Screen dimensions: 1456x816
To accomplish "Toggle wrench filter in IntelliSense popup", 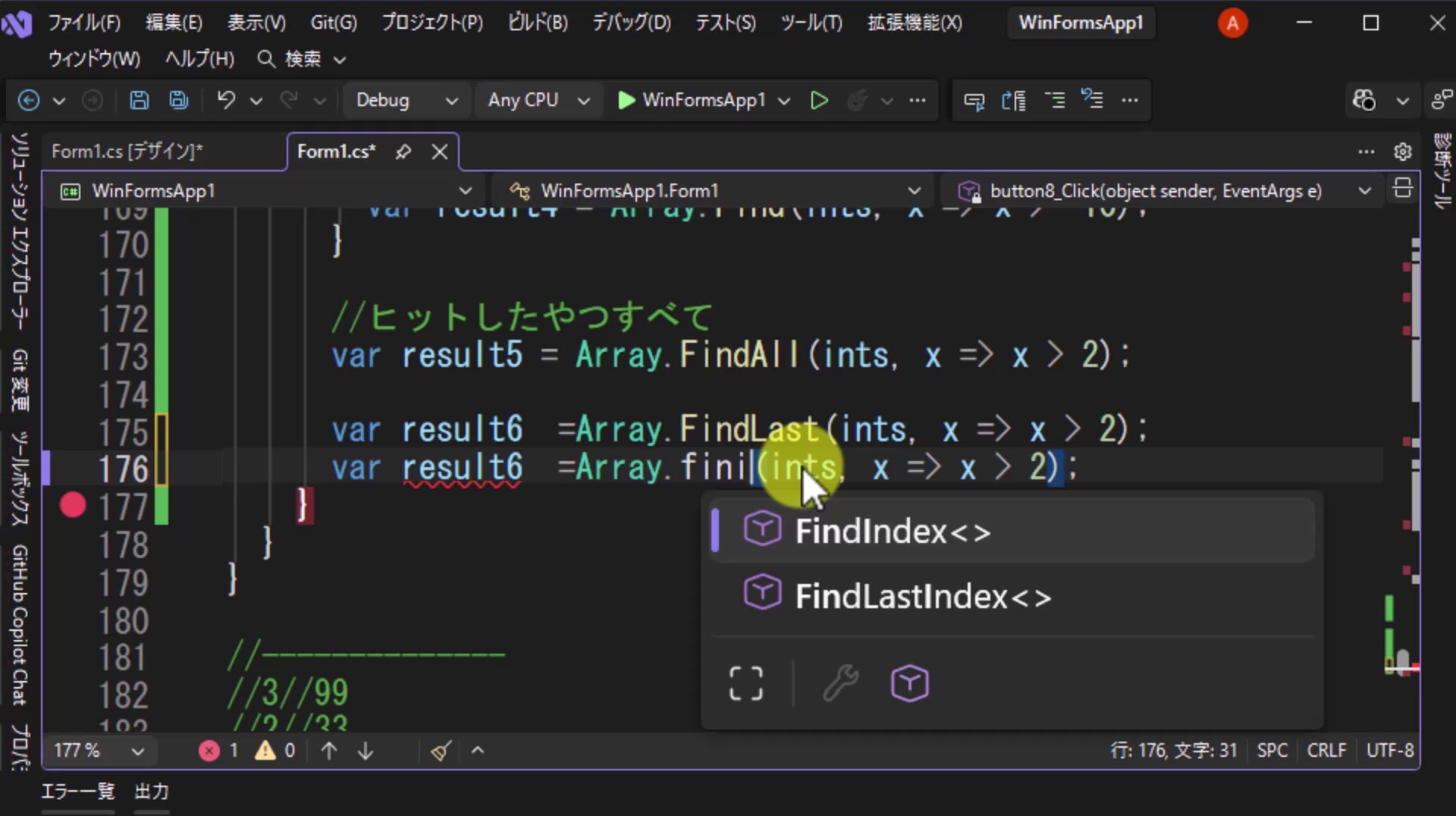I will 840,683.
